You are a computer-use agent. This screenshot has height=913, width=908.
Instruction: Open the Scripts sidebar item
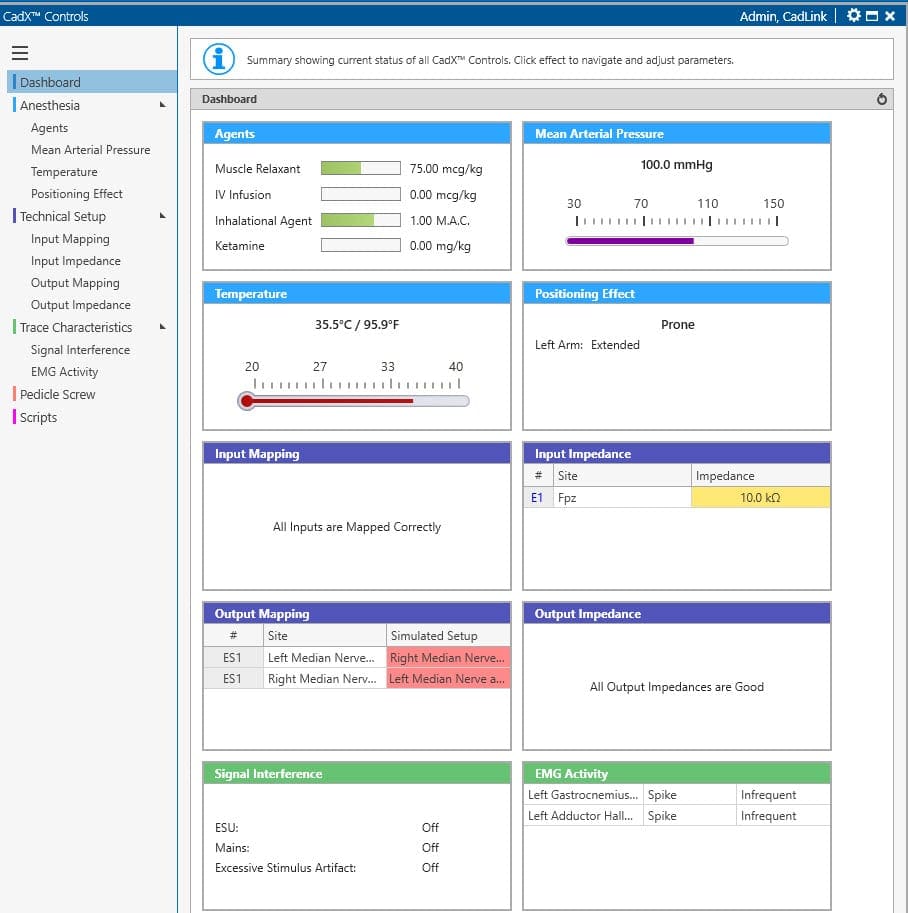38,417
